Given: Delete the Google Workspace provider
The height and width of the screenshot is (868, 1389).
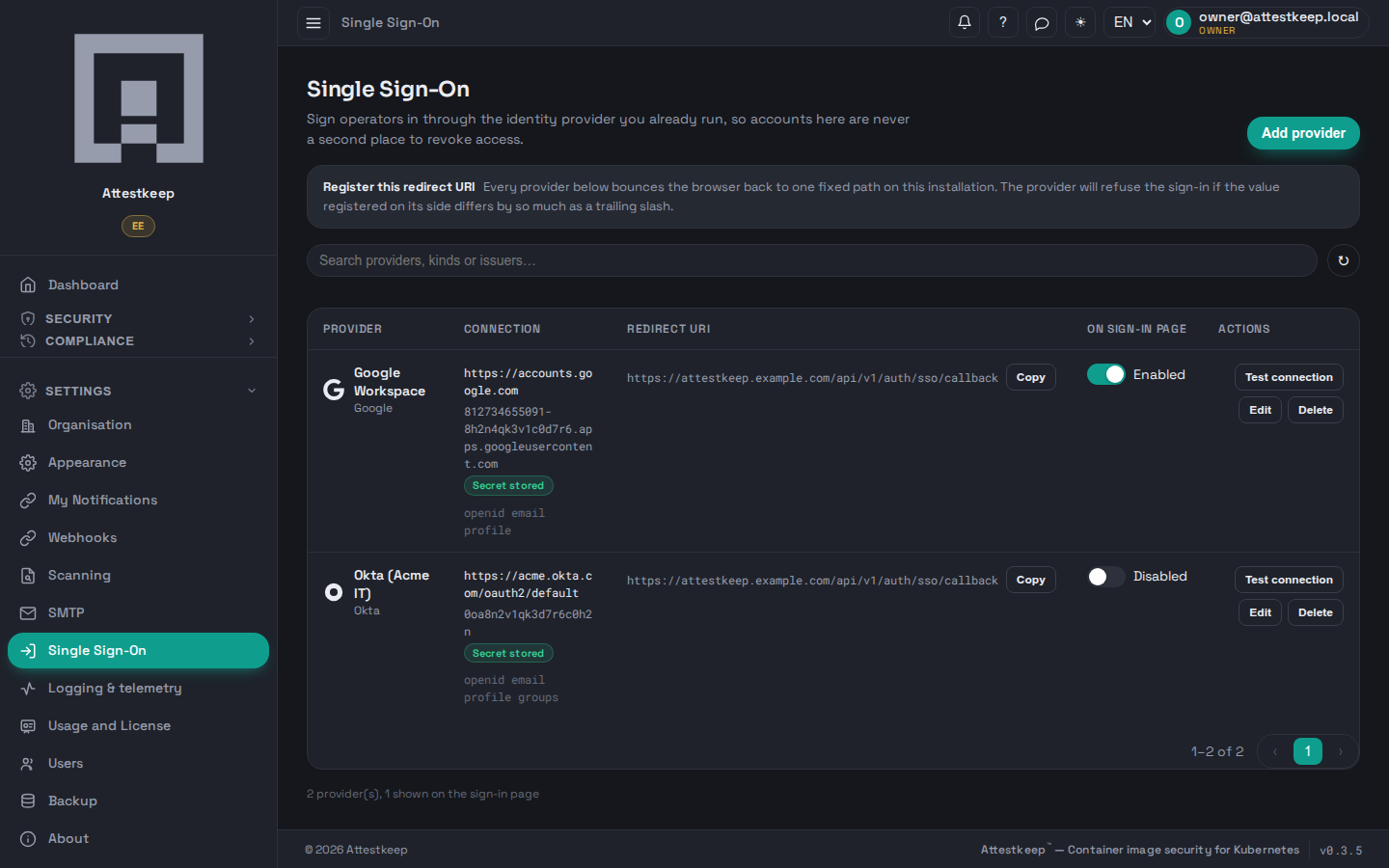Looking at the screenshot, I should coord(1316,410).
